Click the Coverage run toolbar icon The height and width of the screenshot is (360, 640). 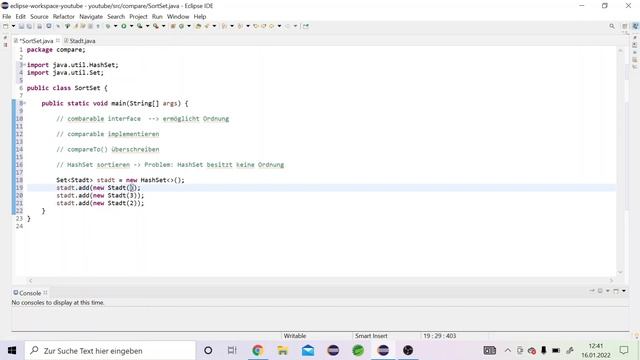click(140, 26)
